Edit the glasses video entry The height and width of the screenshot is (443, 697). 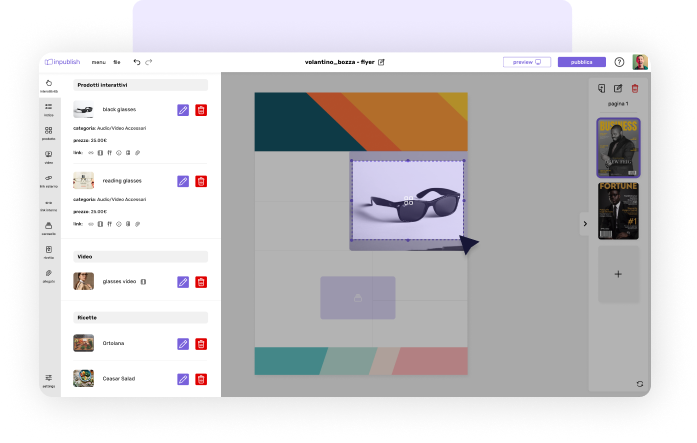click(183, 282)
